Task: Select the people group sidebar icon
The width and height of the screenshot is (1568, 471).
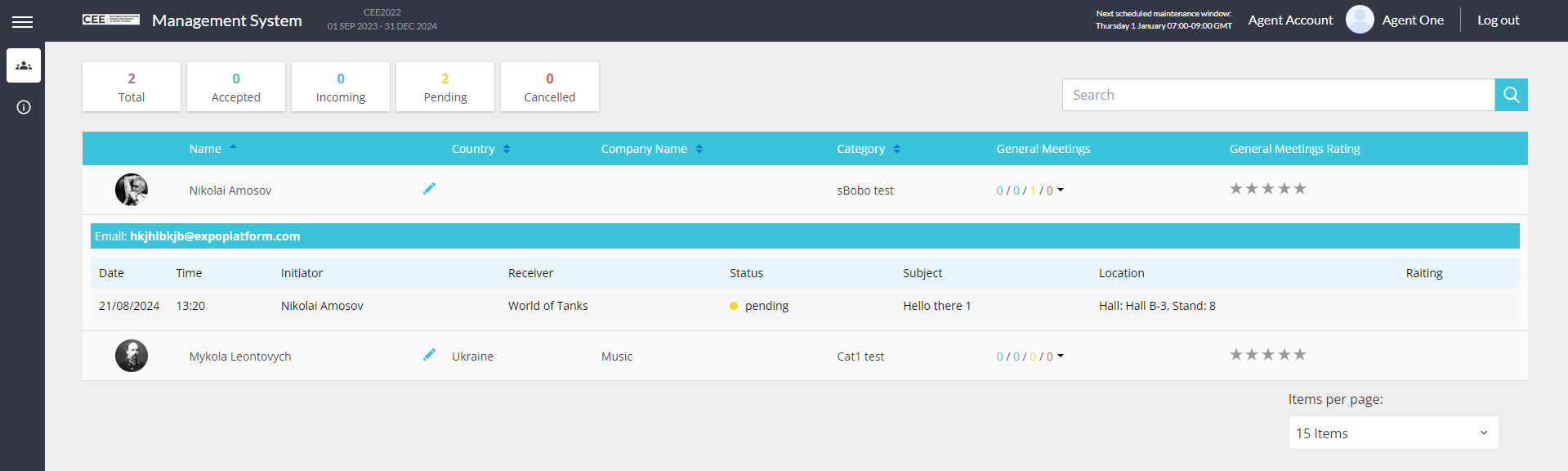Action: click(24, 65)
